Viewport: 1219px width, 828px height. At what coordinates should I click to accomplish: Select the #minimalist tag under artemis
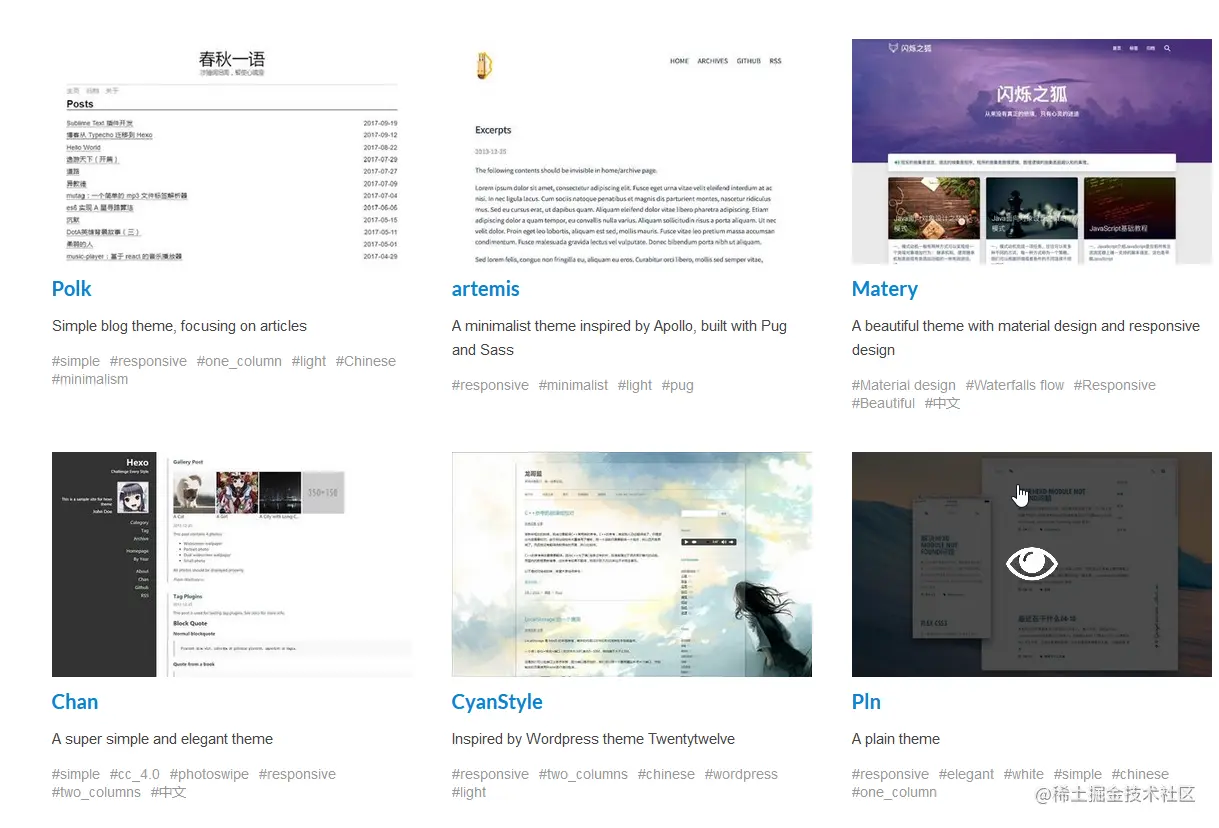[x=573, y=385]
